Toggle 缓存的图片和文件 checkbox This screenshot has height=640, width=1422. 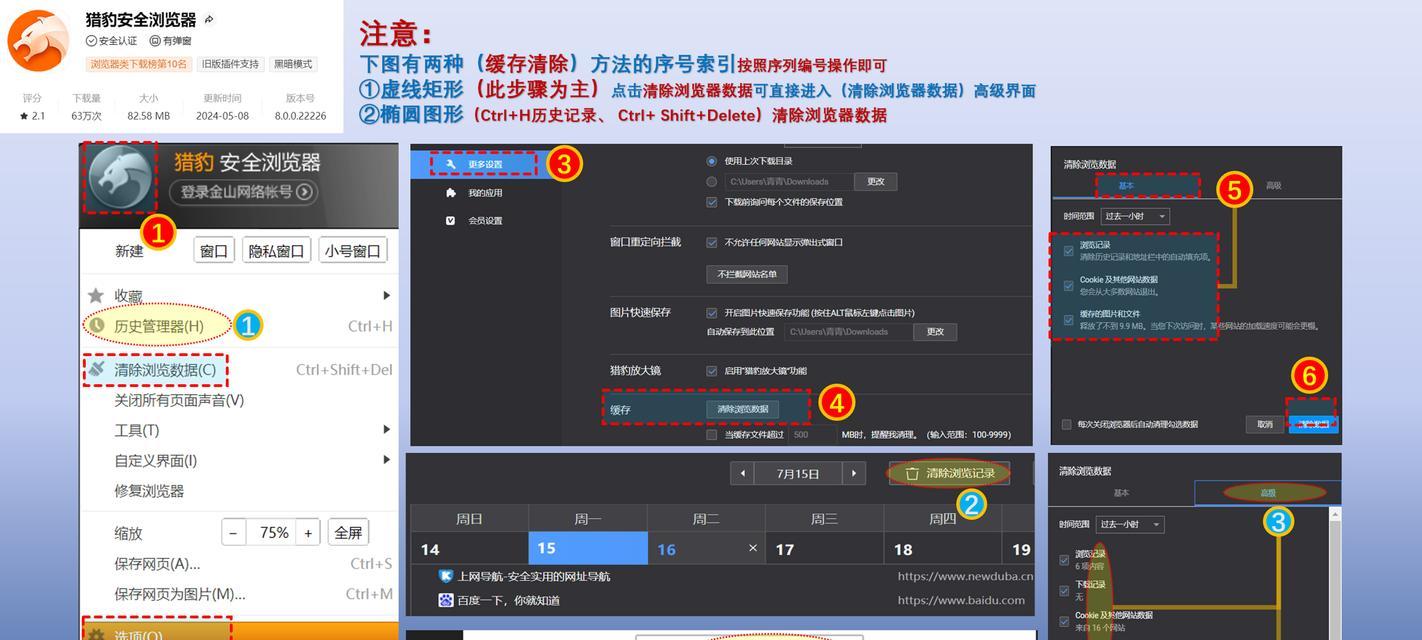[1069, 319]
